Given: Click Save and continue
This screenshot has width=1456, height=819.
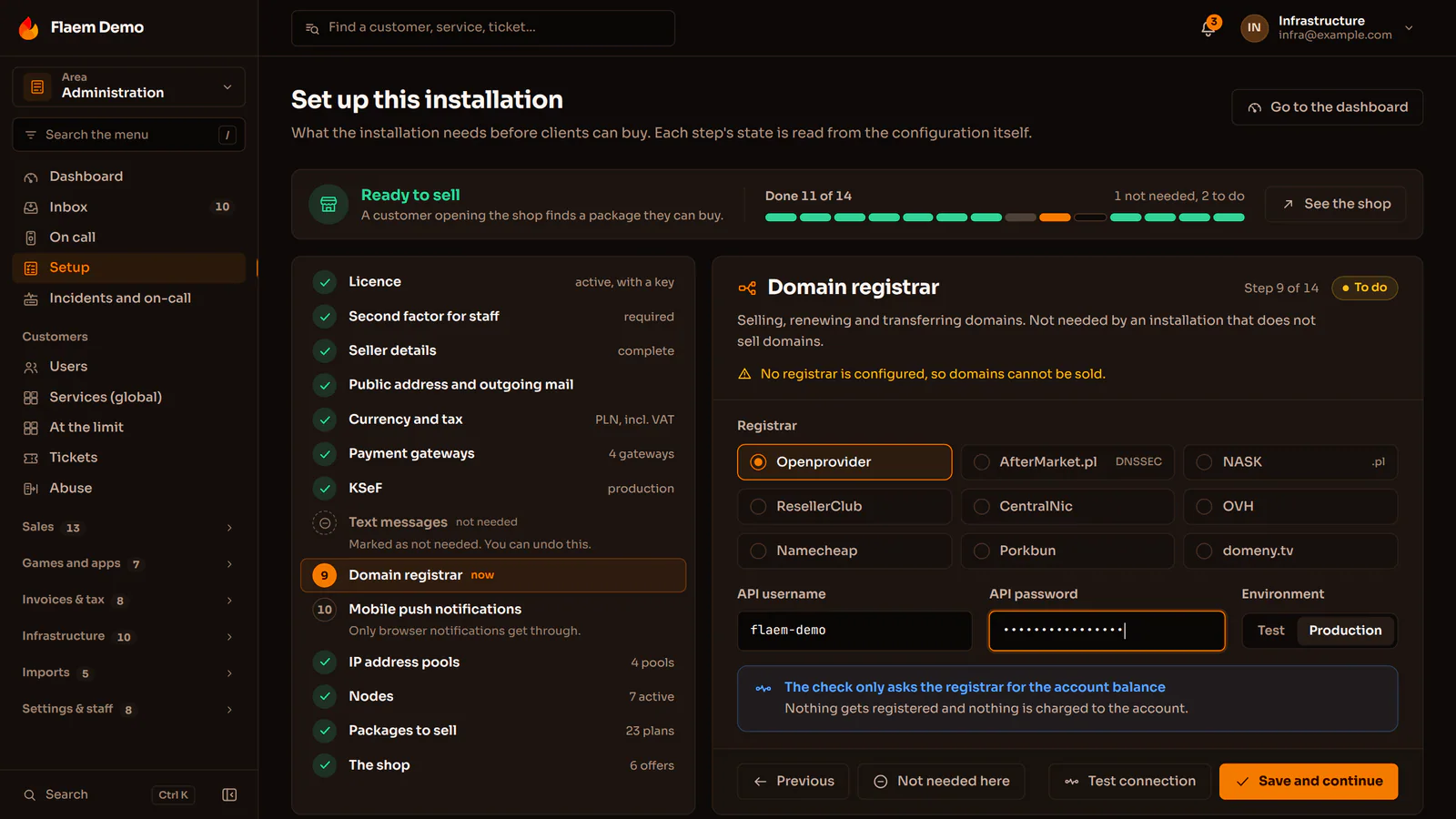Looking at the screenshot, I should coord(1309,782).
